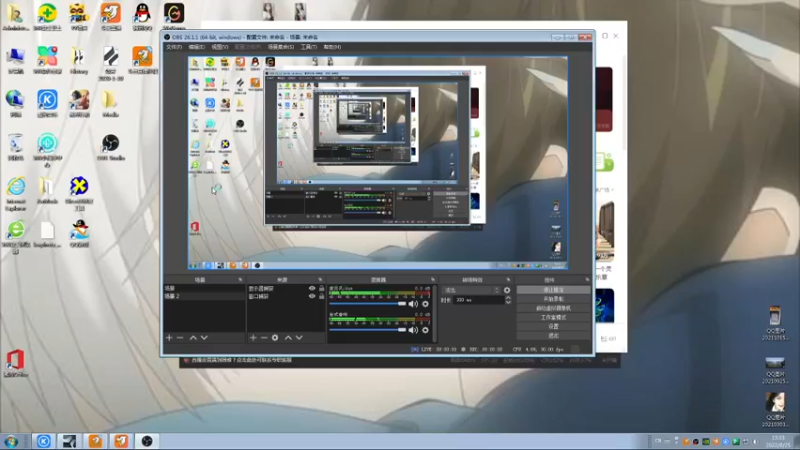
Task: Open transition properties gear beside 淡出
Action: tap(507, 290)
